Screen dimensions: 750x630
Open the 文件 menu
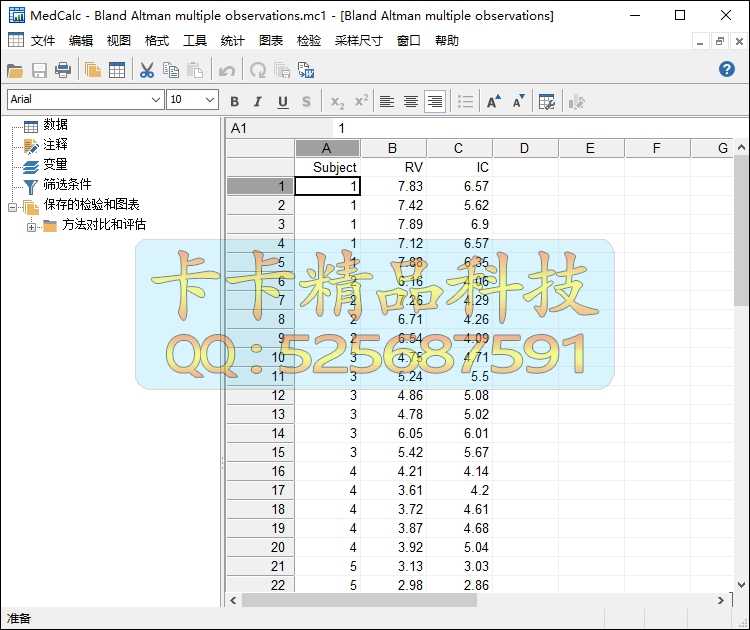click(43, 41)
